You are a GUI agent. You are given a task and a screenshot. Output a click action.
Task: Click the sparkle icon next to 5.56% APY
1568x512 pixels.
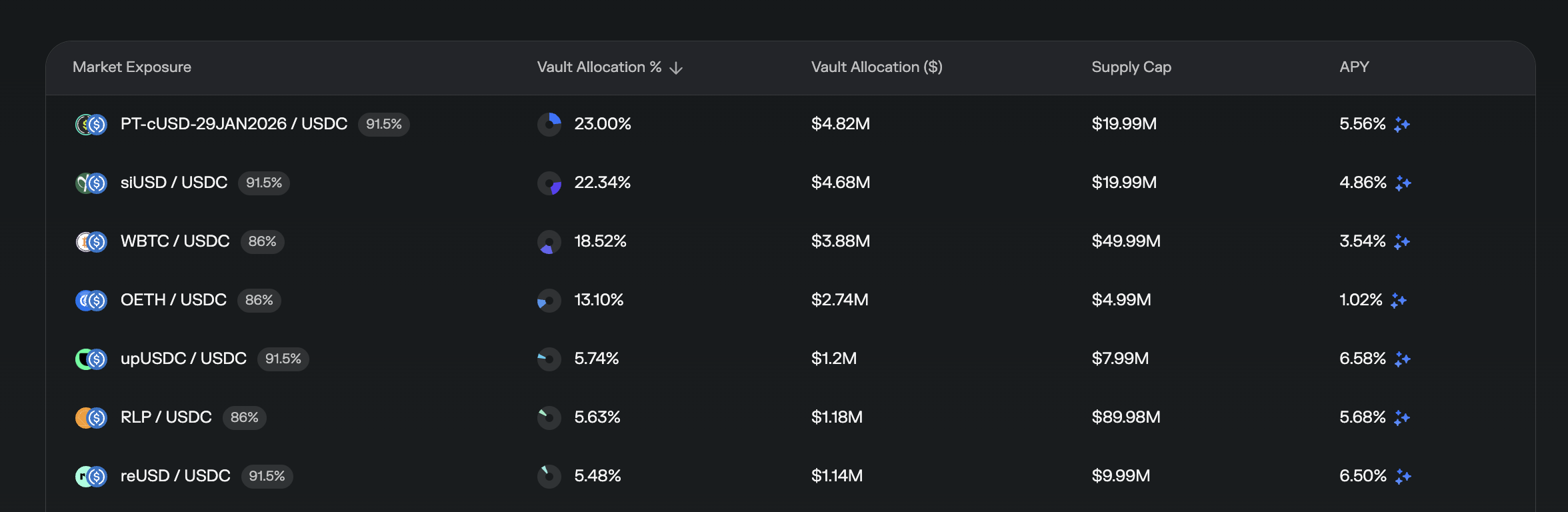point(1401,125)
